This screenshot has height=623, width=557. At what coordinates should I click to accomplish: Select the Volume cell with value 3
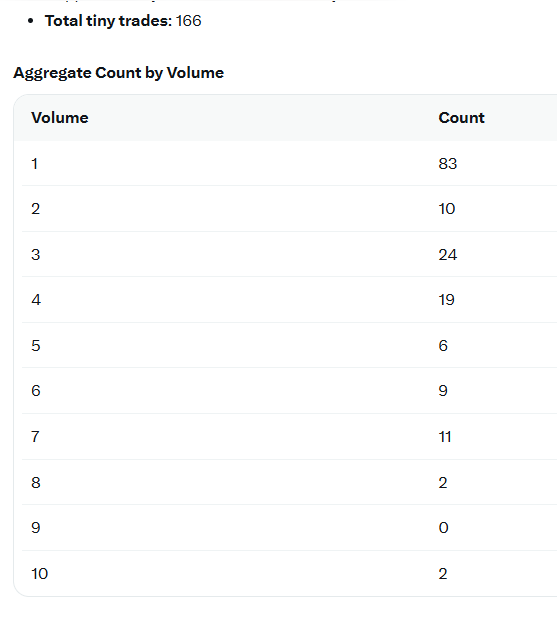pyautogui.click(x=36, y=254)
